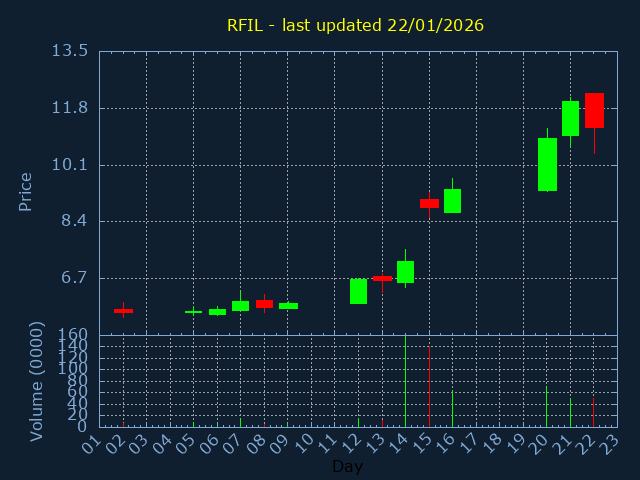Select the red candlestick on day 22
Screen dimensions: 640x480
594,110
